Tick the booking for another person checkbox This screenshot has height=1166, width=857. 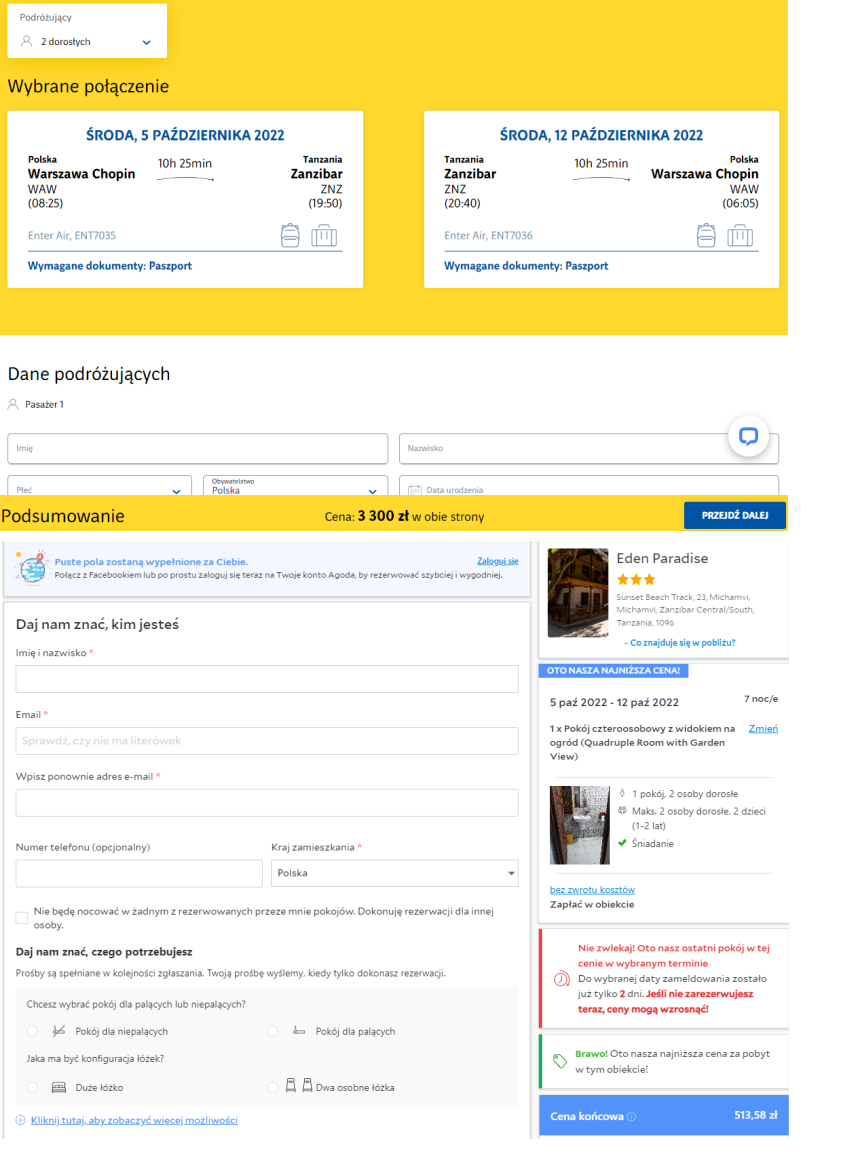coord(22,918)
